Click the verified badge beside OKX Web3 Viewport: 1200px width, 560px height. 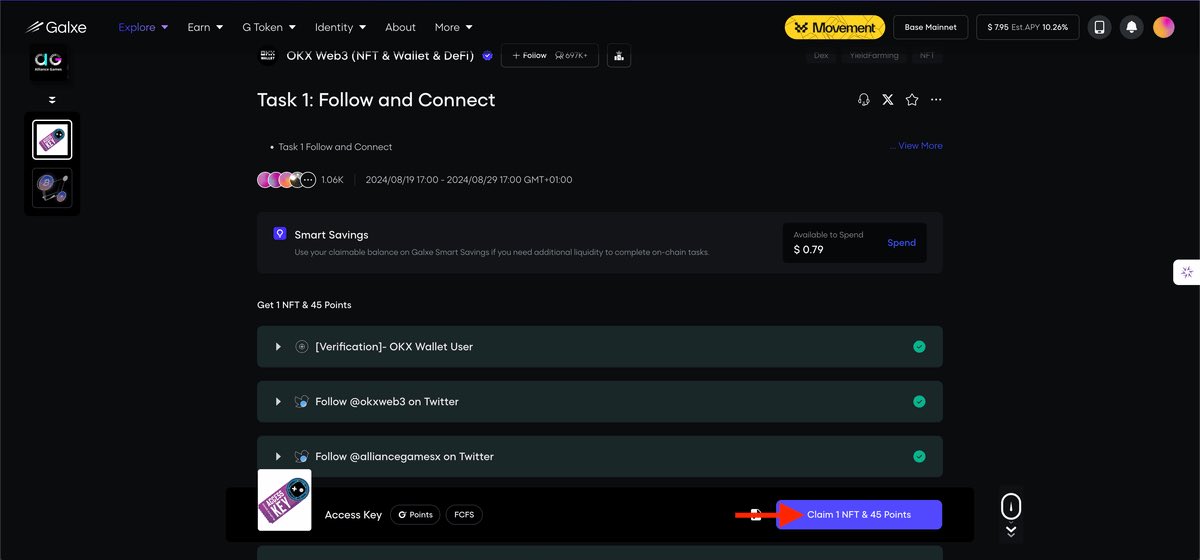coord(487,56)
